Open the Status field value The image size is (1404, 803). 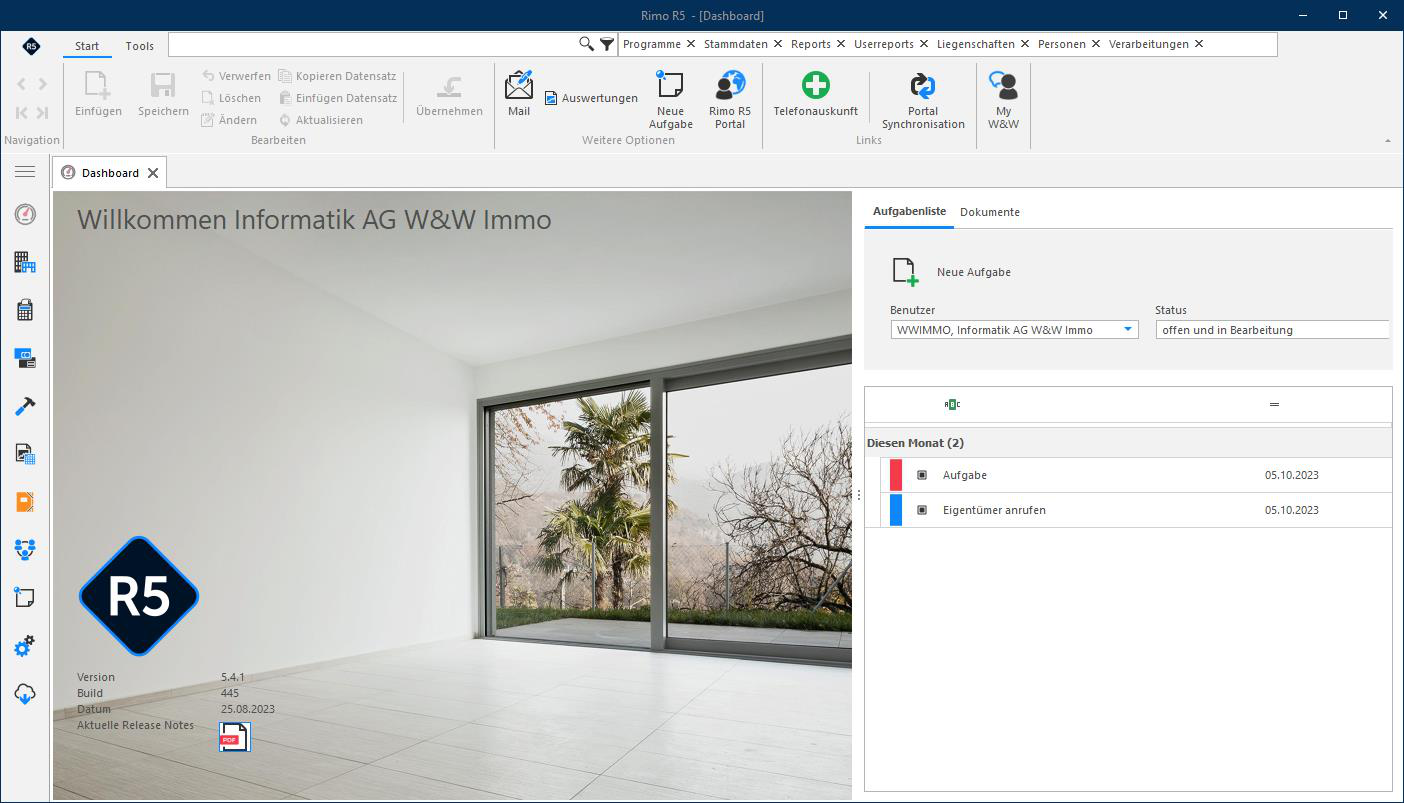pos(1273,329)
